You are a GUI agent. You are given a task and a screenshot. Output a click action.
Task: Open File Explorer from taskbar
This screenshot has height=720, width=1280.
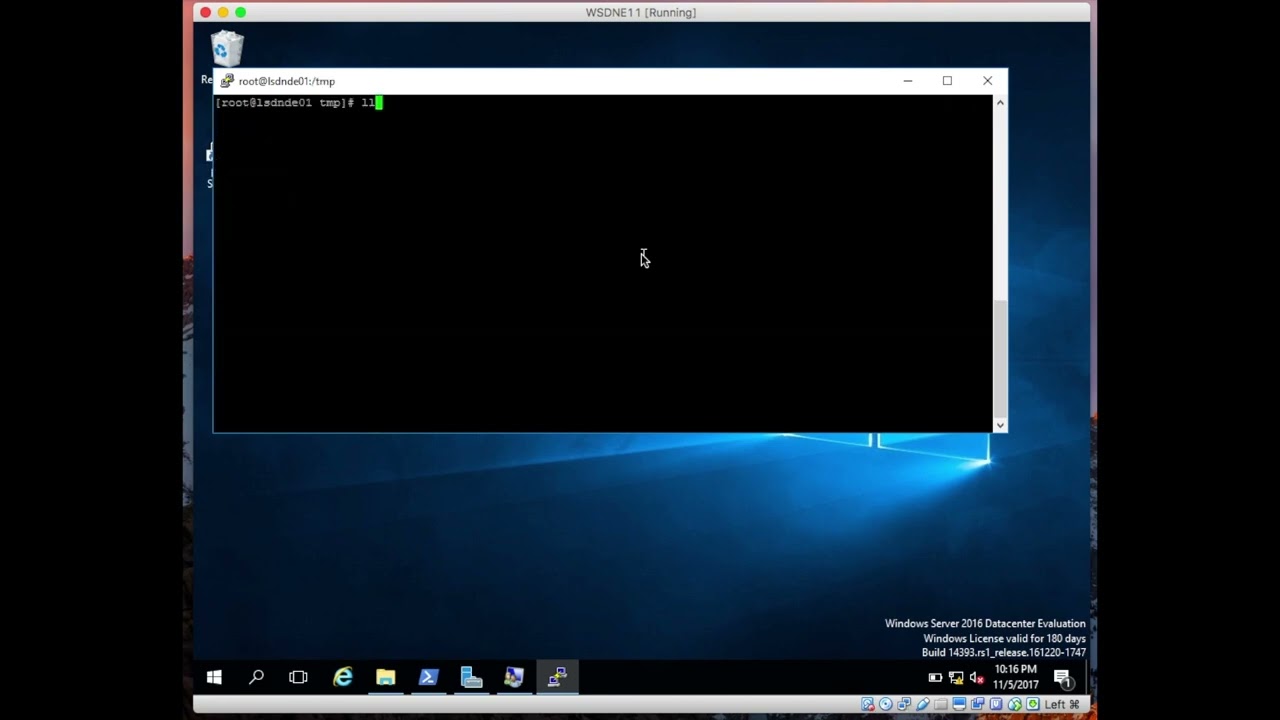click(386, 677)
